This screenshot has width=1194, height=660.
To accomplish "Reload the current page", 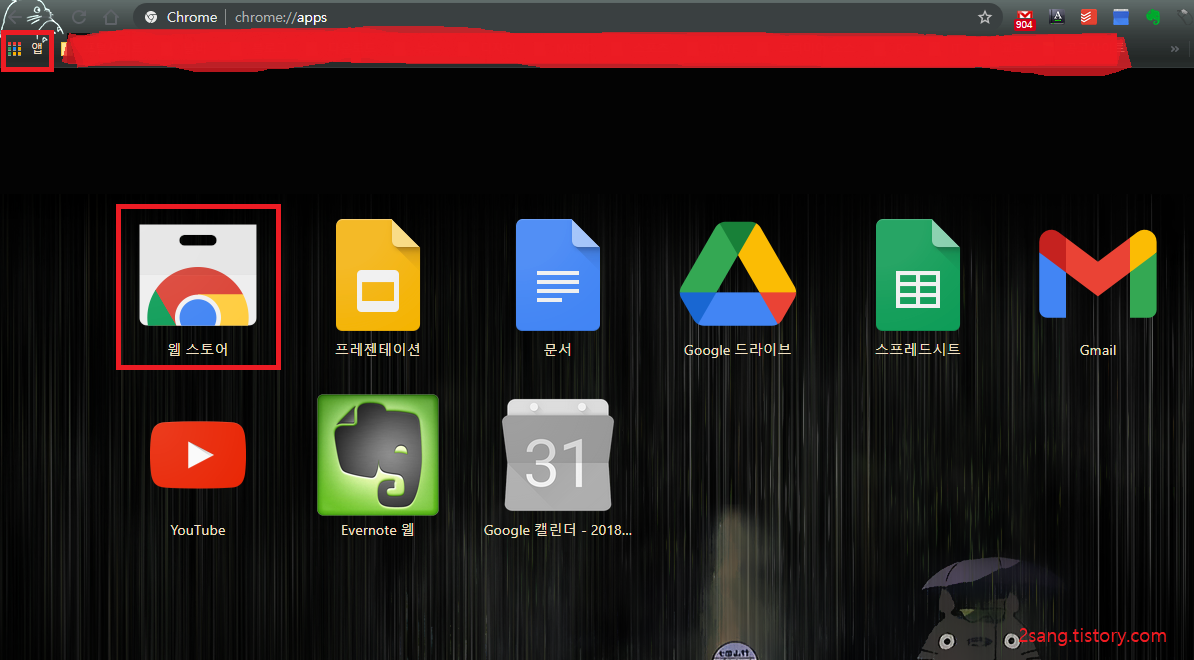I will [x=79, y=17].
